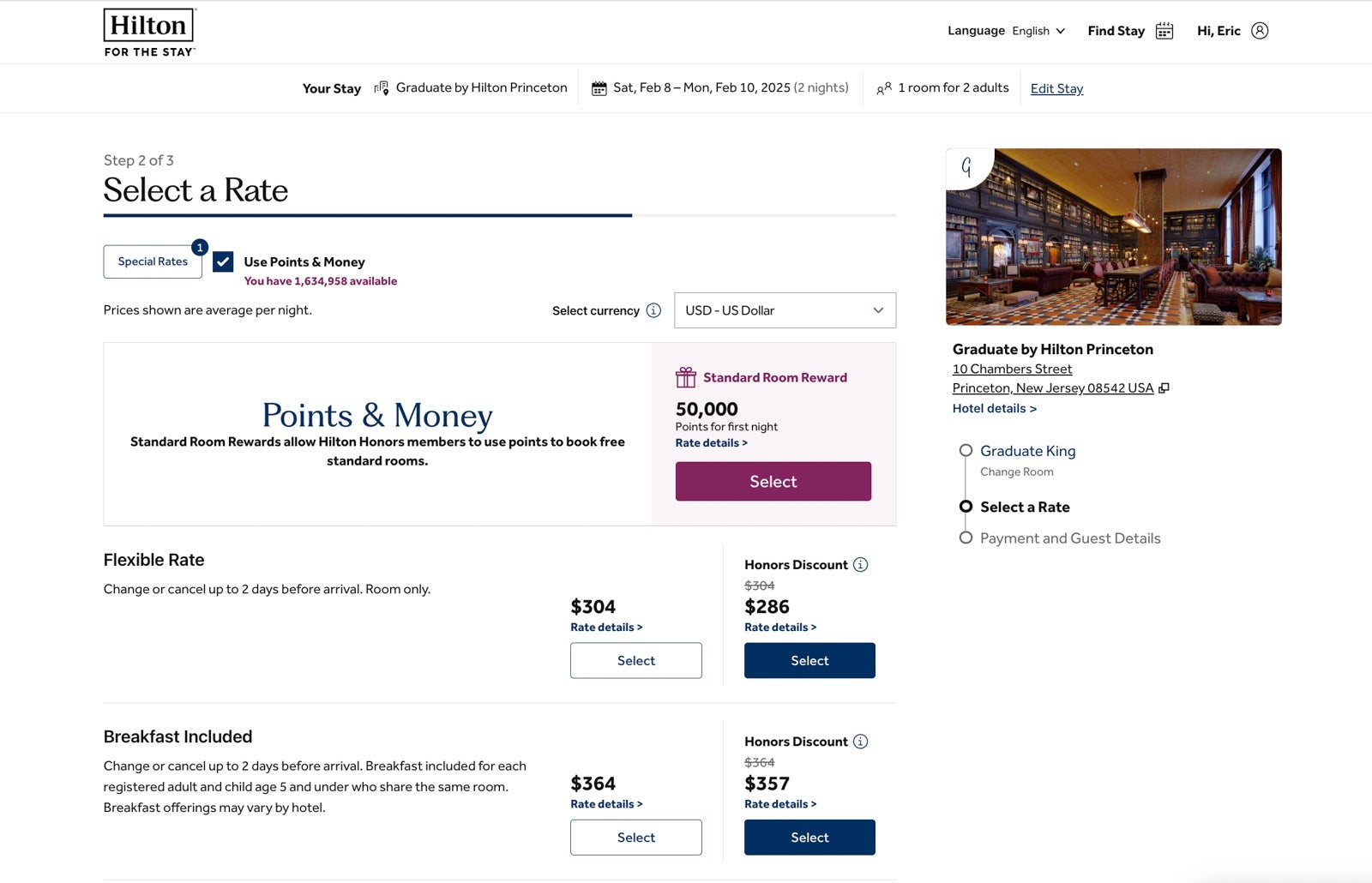This screenshot has width=1372, height=883.
Task: Click the Standard Room Reward gift icon
Action: click(685, 377)
